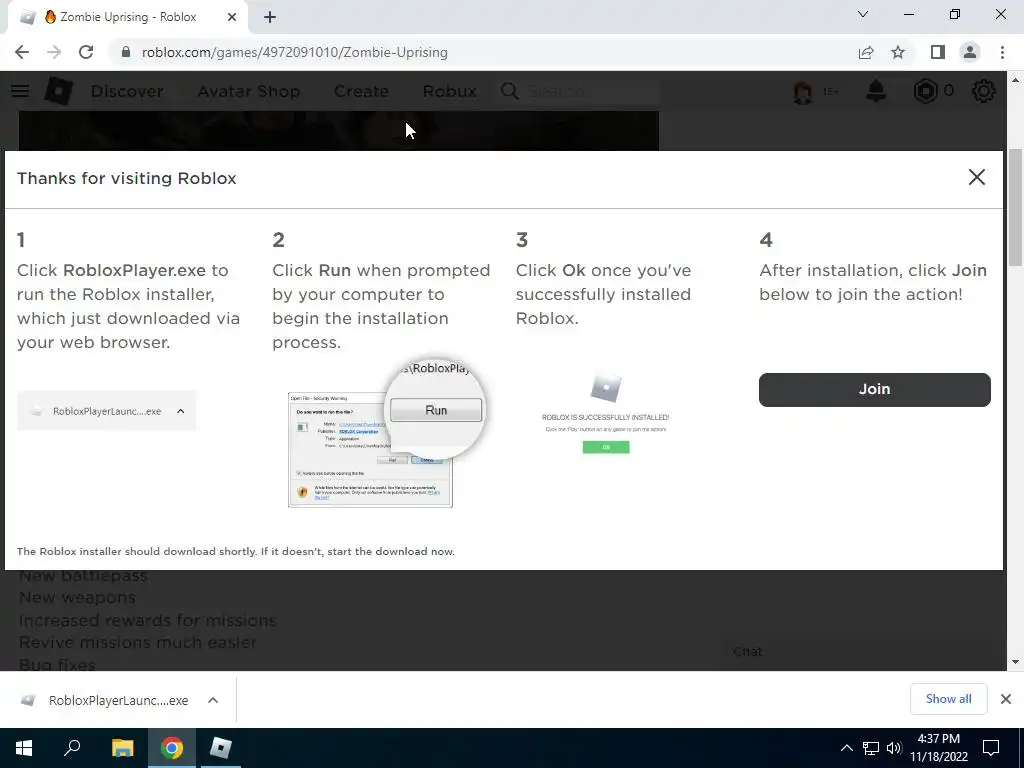Image resolution: width=1024 pixels, height=768 pixels.
Task: Open the Roblox hamburger menu
Action: (x=20, y=91)
